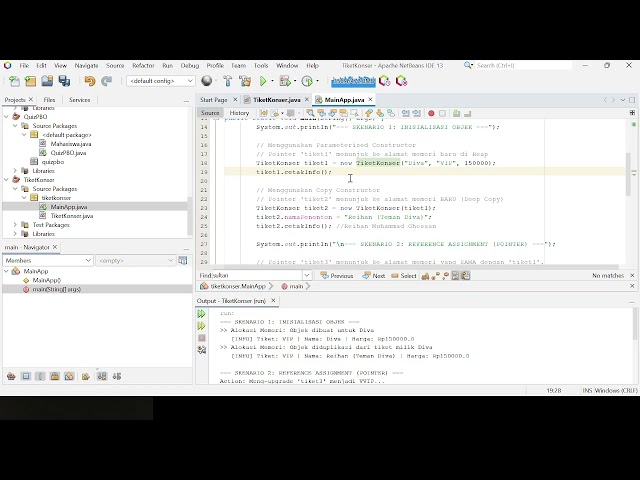This screenshot has width=640, height=480.
Task: Toggle the sort icon at Navigator bottom right
Action: 117,376
